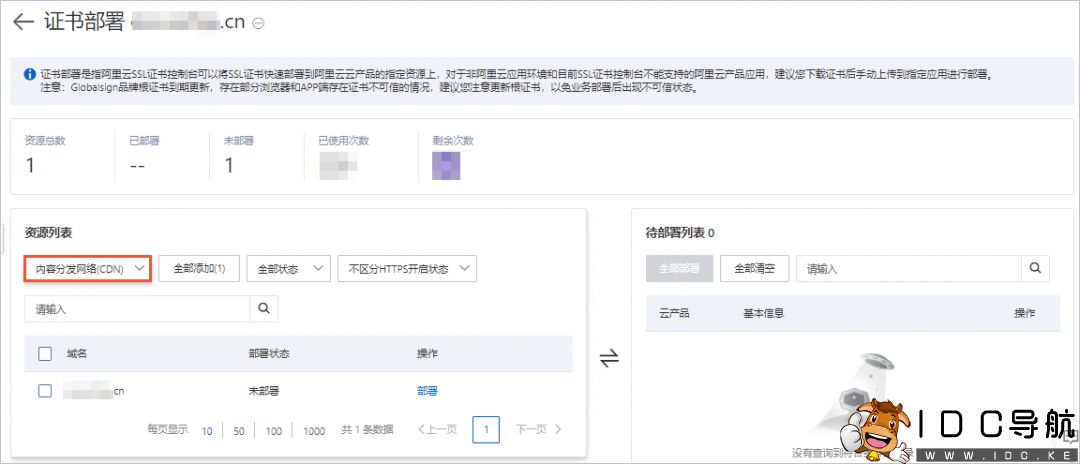Click the 未部署 count statistic

(238, 155)
